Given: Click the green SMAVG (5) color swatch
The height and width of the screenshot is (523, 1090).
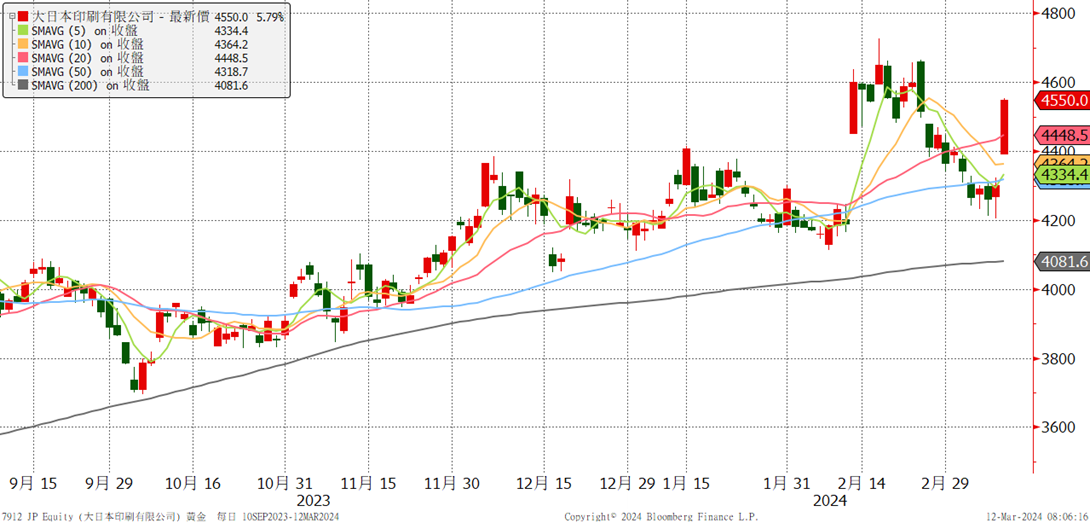Looking at the screenshot, I should click(24, 31).
